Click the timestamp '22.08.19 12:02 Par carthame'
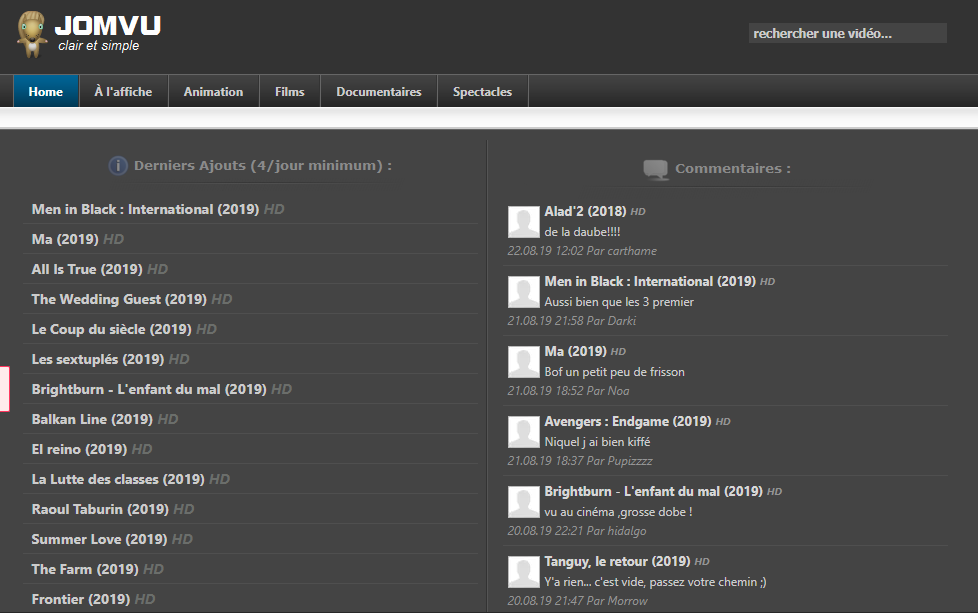The image size is (978, 613). coord(582,251)
